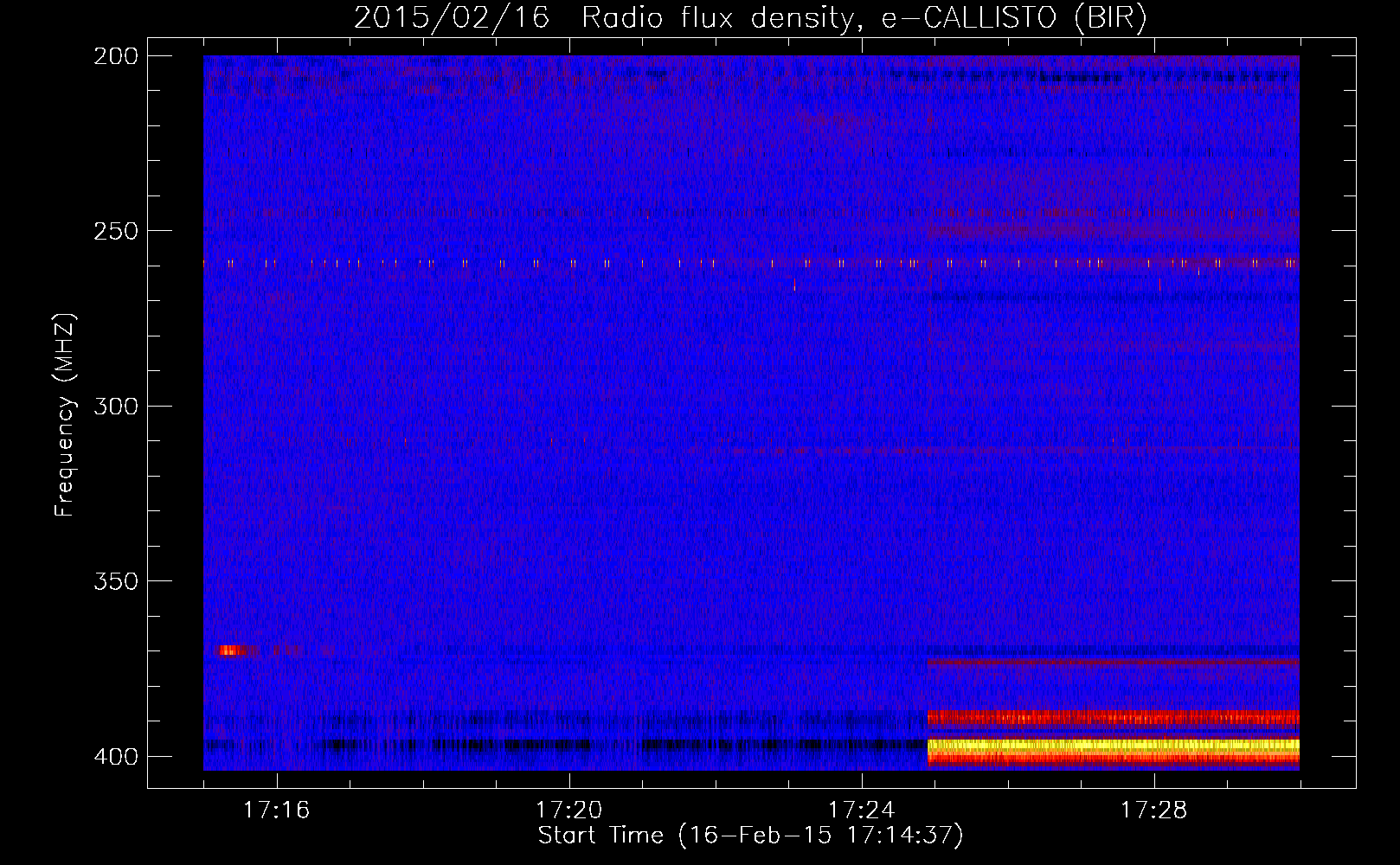The width and height of the screenshot is (1400, 865).
Task: Click the plot title "2015/02/16 Radio flux density, e-CALLISTO (BIR)"
Action: click(x=750, y=18)
